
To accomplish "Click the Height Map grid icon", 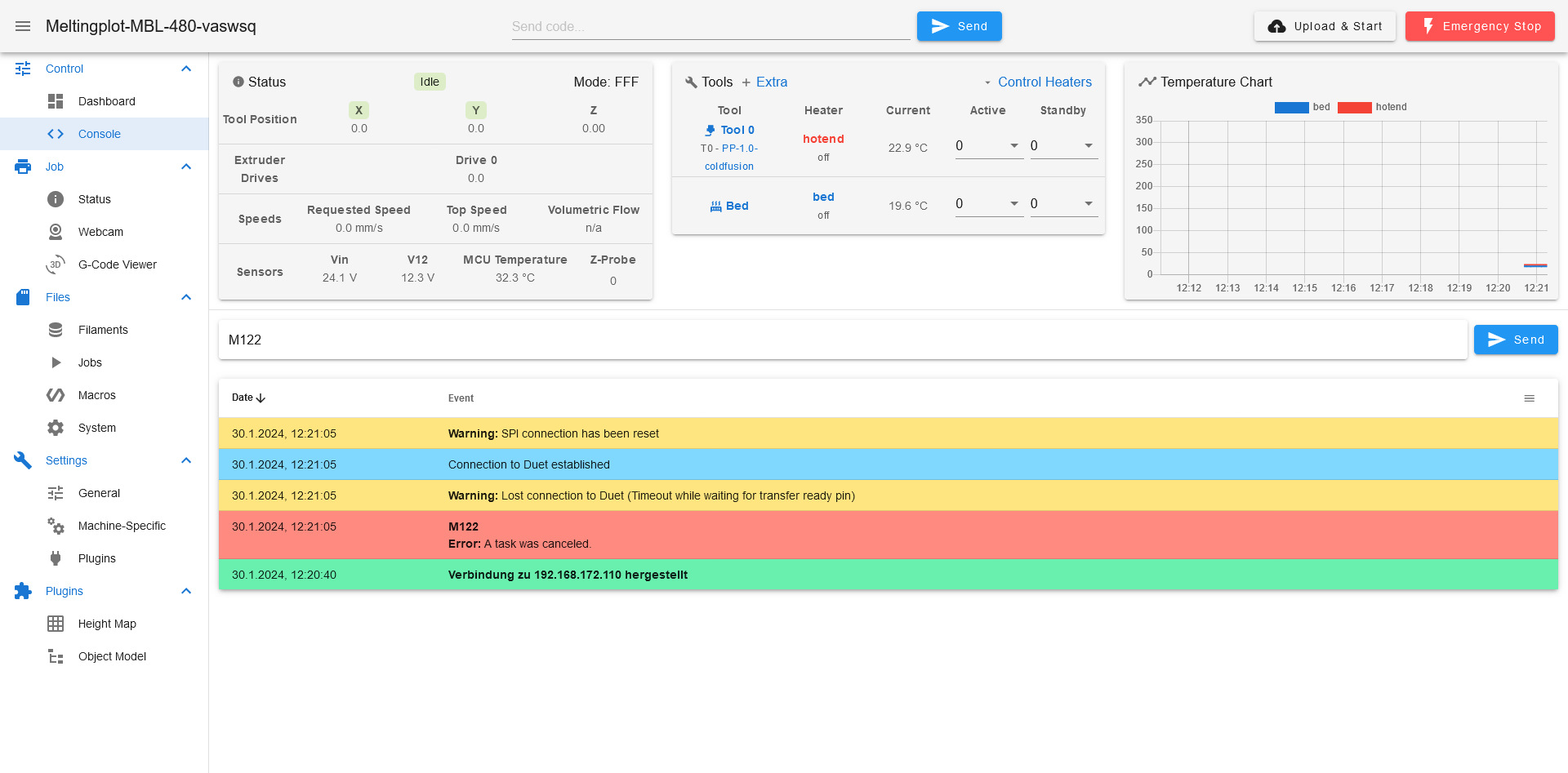I will click(x=56, y=624).
